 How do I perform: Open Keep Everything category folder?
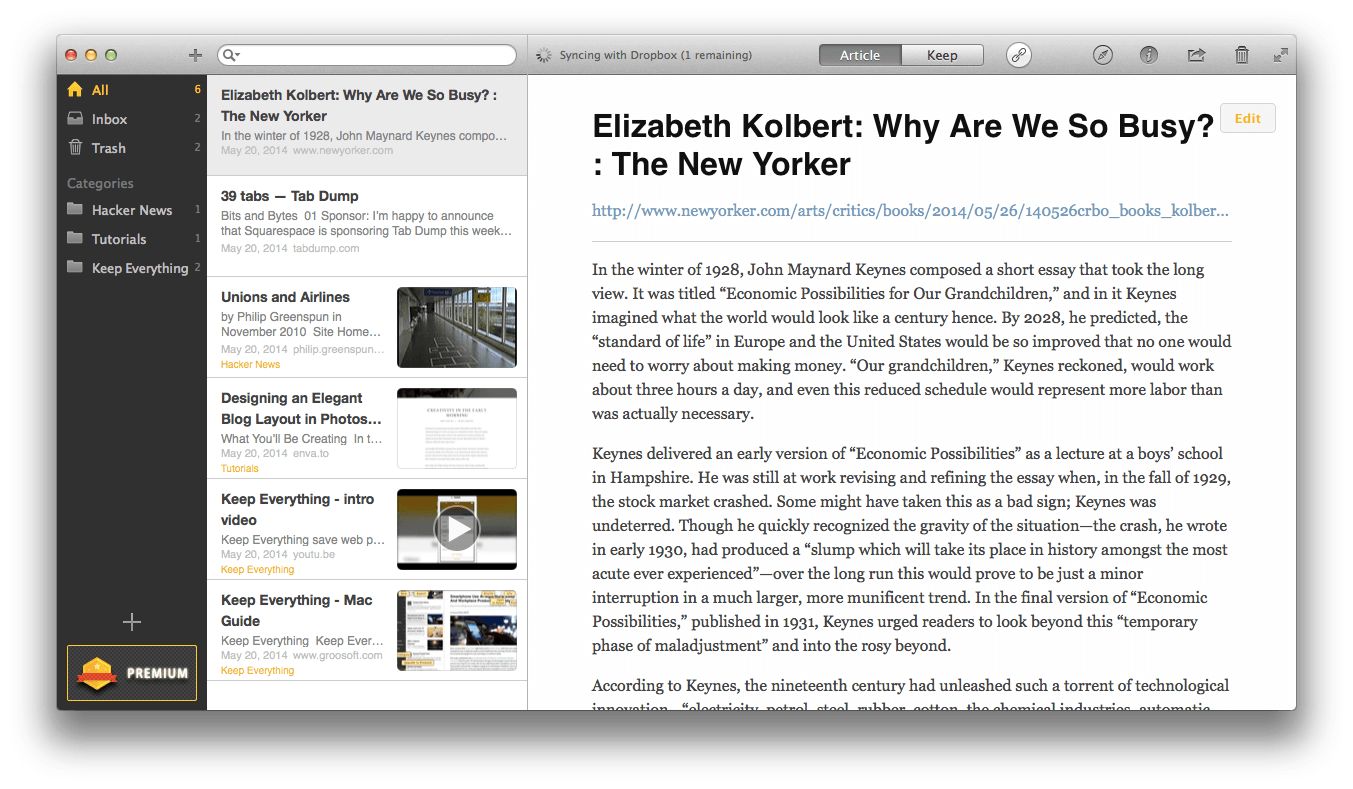tap(132, 268)
